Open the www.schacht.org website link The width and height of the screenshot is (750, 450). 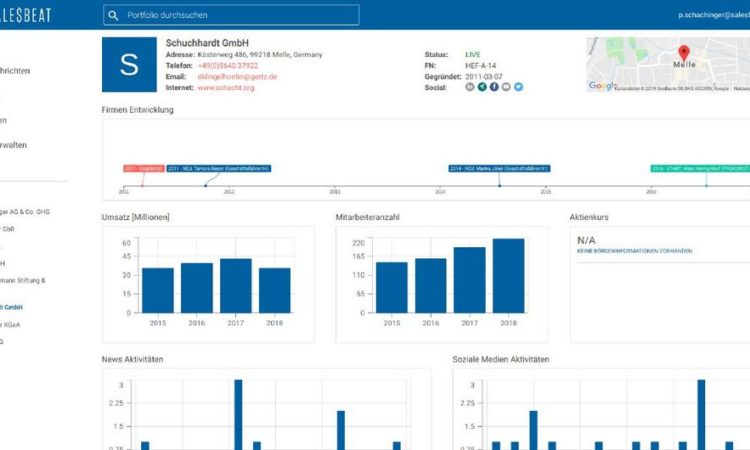tap(226, 88)
